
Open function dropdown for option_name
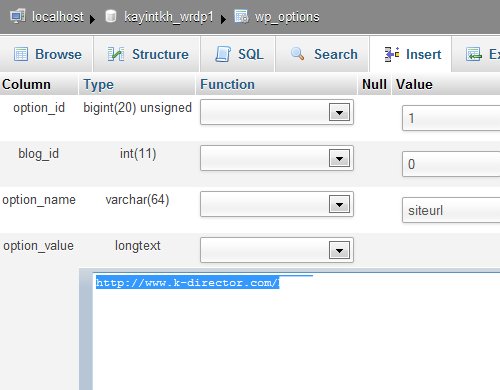tap(277, 204)
